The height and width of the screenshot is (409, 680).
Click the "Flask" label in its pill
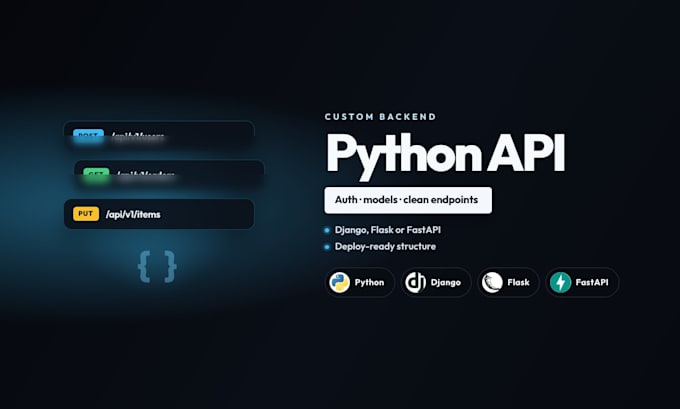coord(518,282)
